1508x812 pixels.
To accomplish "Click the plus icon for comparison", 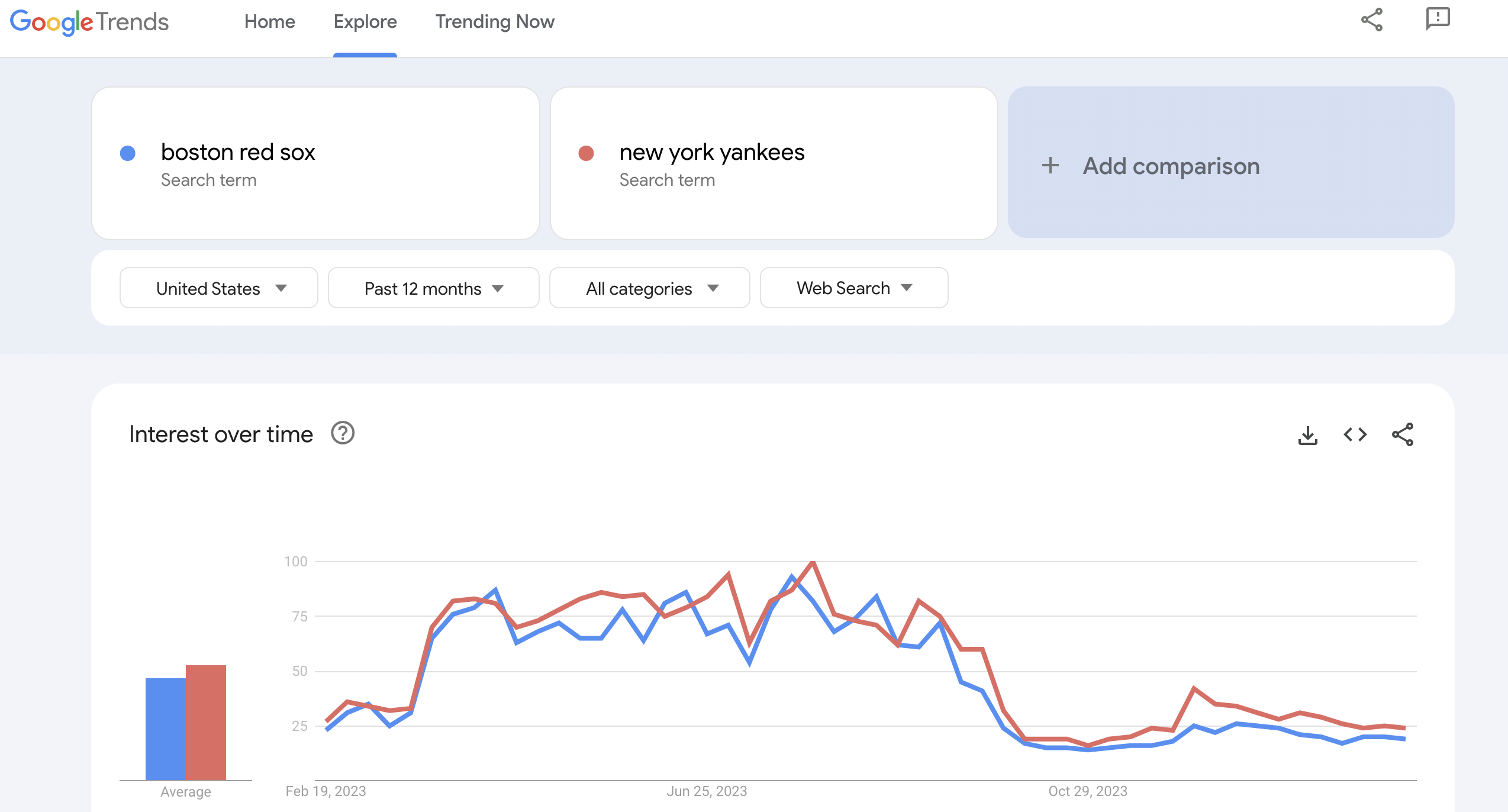I will point(1050,165).
